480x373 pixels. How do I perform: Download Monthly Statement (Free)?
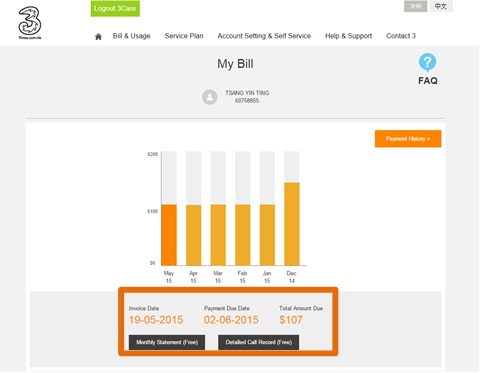pos(167,342)
